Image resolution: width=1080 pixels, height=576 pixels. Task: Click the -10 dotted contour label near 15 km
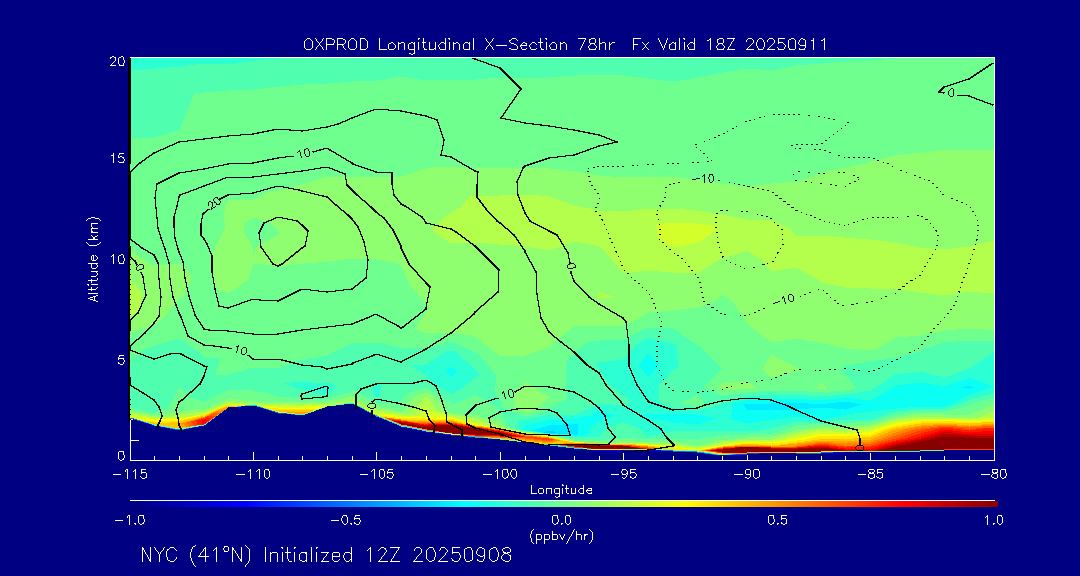pos(706,178)
